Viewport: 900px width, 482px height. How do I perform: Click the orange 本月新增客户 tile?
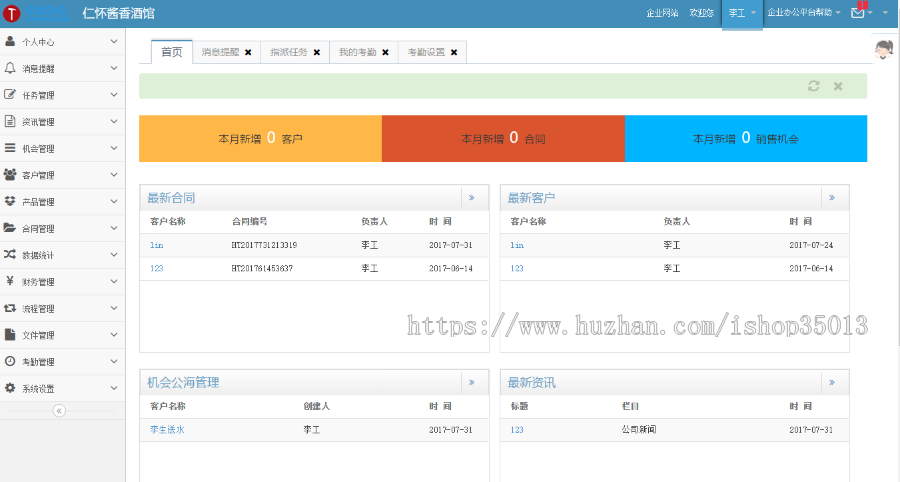pos(261,138)
